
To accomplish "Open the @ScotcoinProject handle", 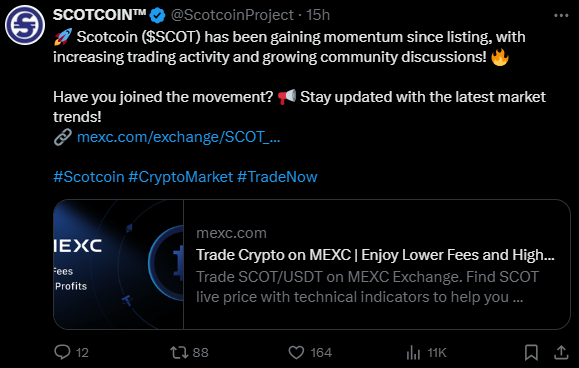I will (232, 15).
